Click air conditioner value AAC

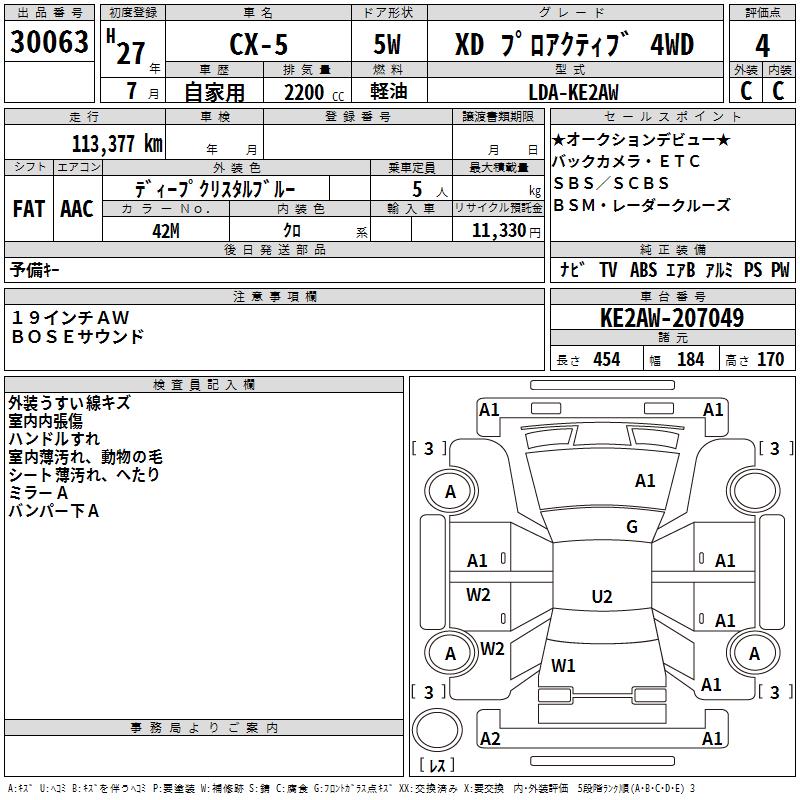77,209
